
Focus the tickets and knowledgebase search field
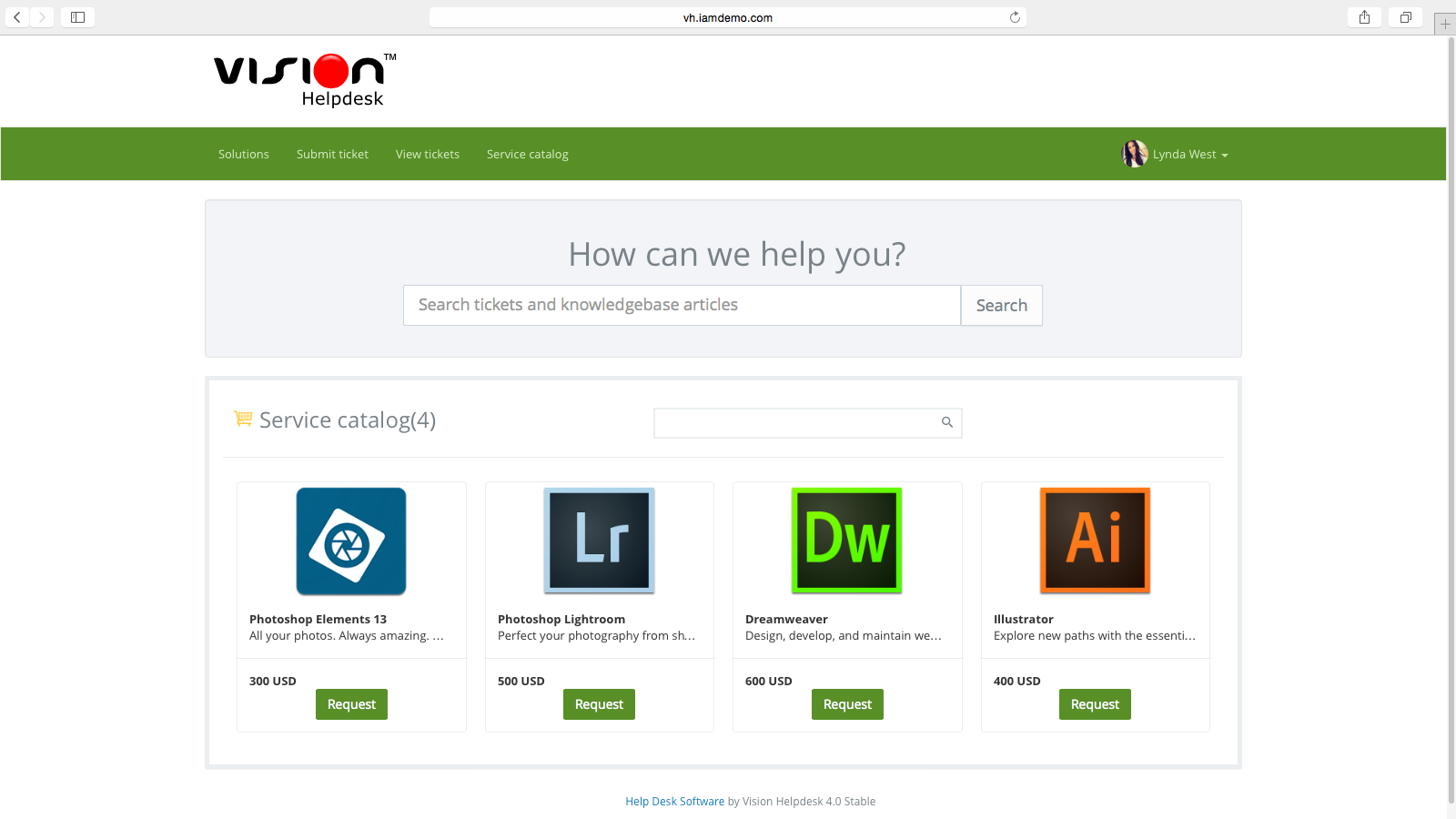(682, 305)
